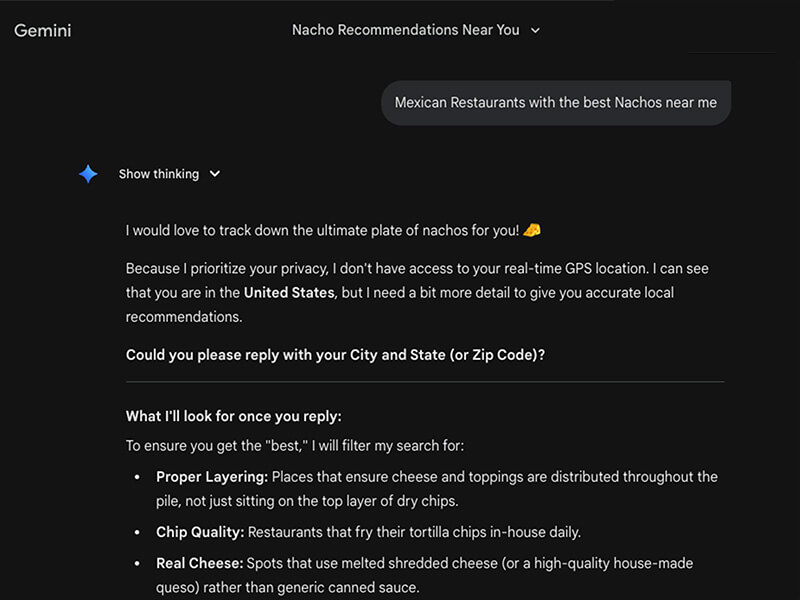Select the user's nachos question bubble
Viewport: 800px width, 600px height.
pyautogui.click(x=555, y=102)
